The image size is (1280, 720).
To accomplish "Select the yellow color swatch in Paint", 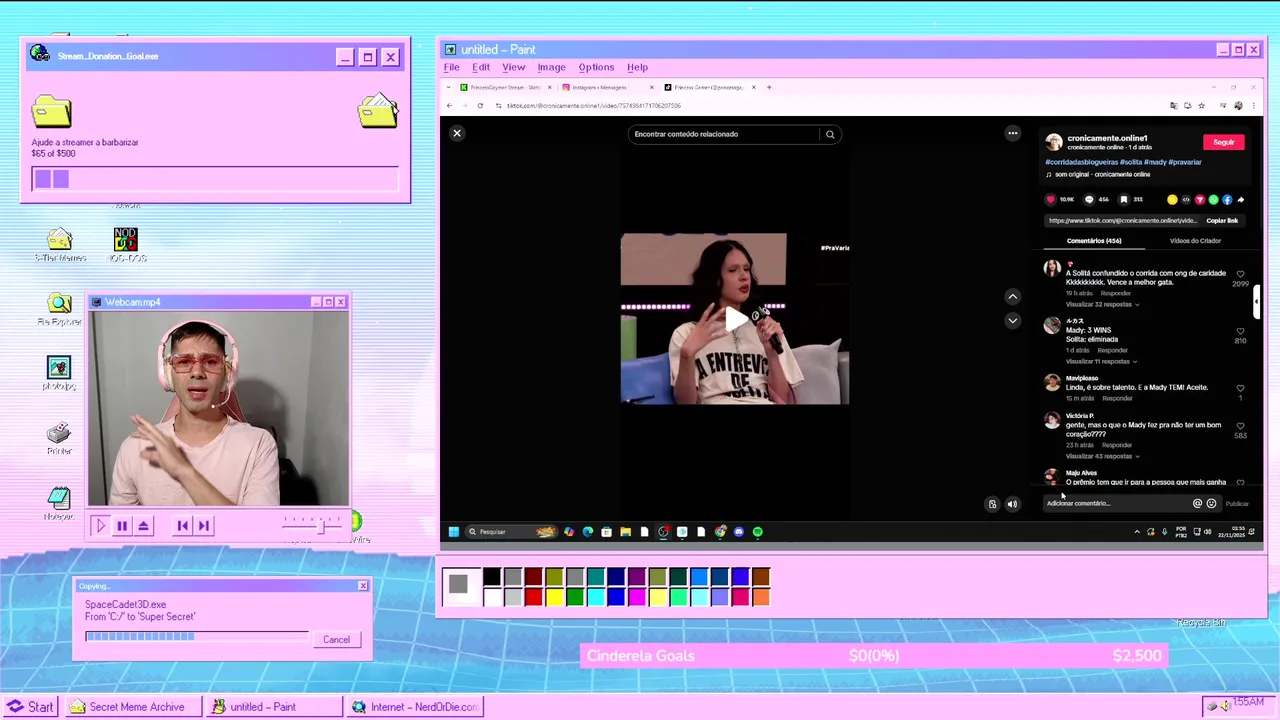I will 554,597.
